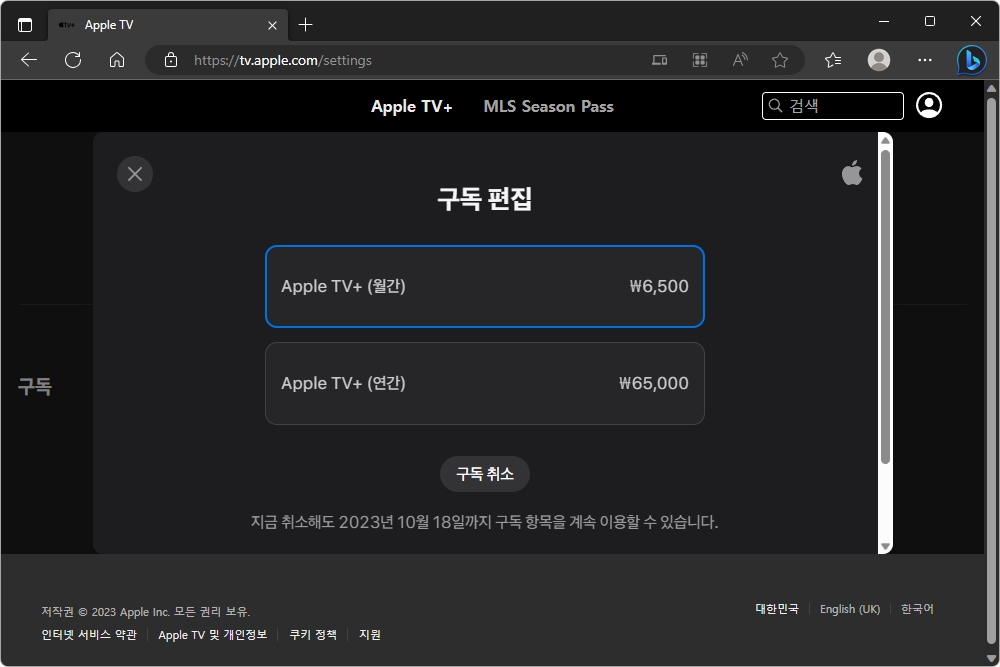
Task: Click the page scrollbar down arrow
Action: tap(992, 658)
